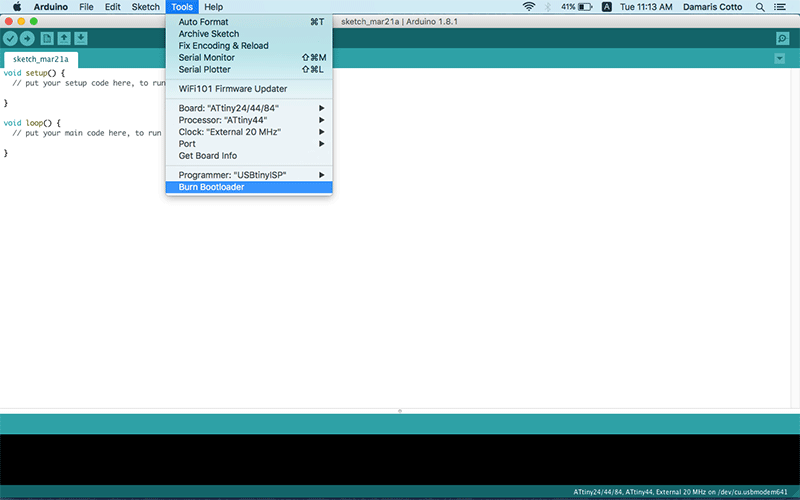Open the Arduino application menu

[51, 7]
